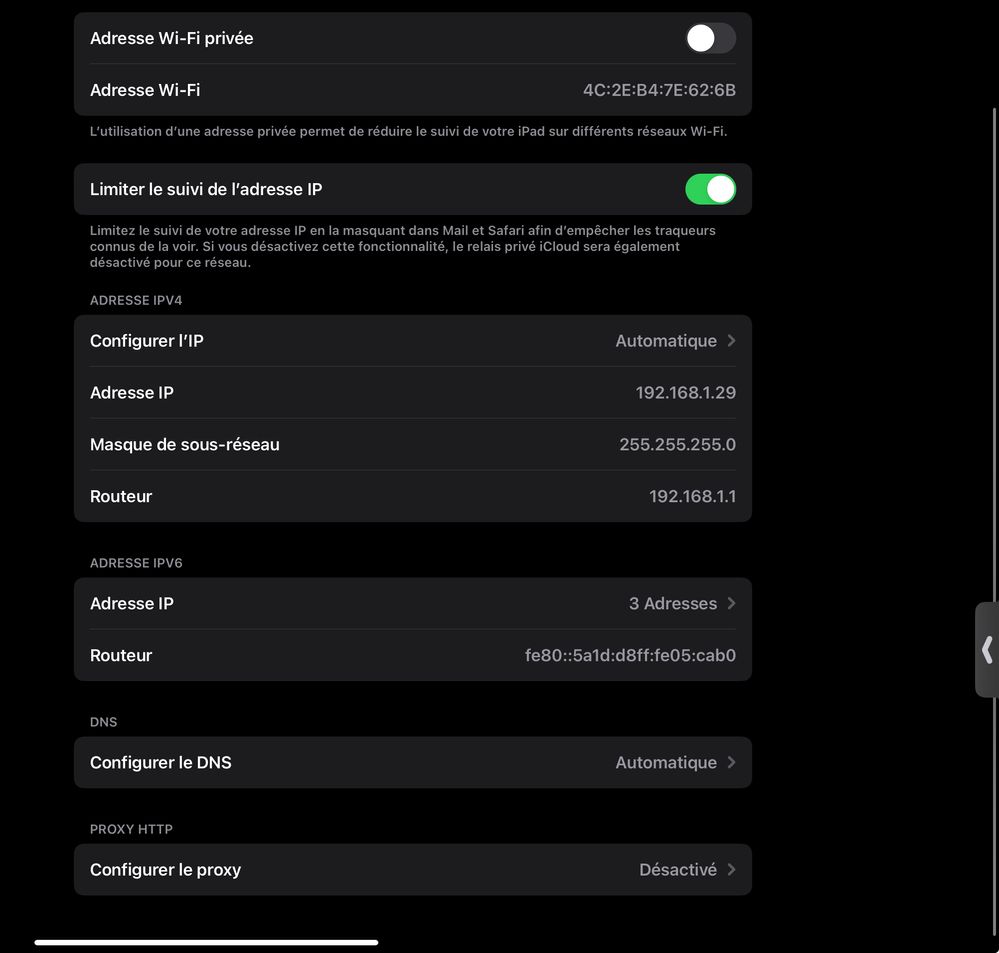Tap the Wi-Fi address 4C:2E:B4:7E:62:6B
Image resolution: width=999 pixels, height=953 pixels.
coord(659,90)
